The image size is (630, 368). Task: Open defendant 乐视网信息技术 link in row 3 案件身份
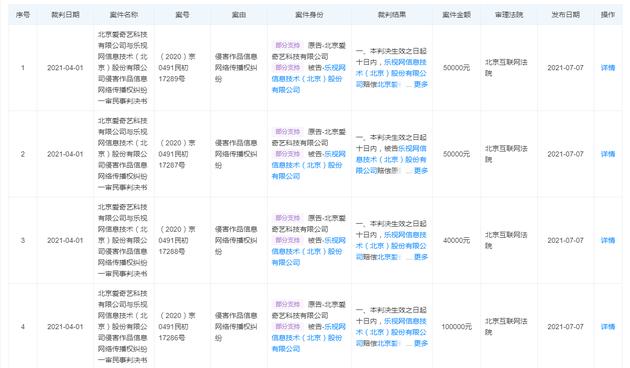(x=308, y=251)
